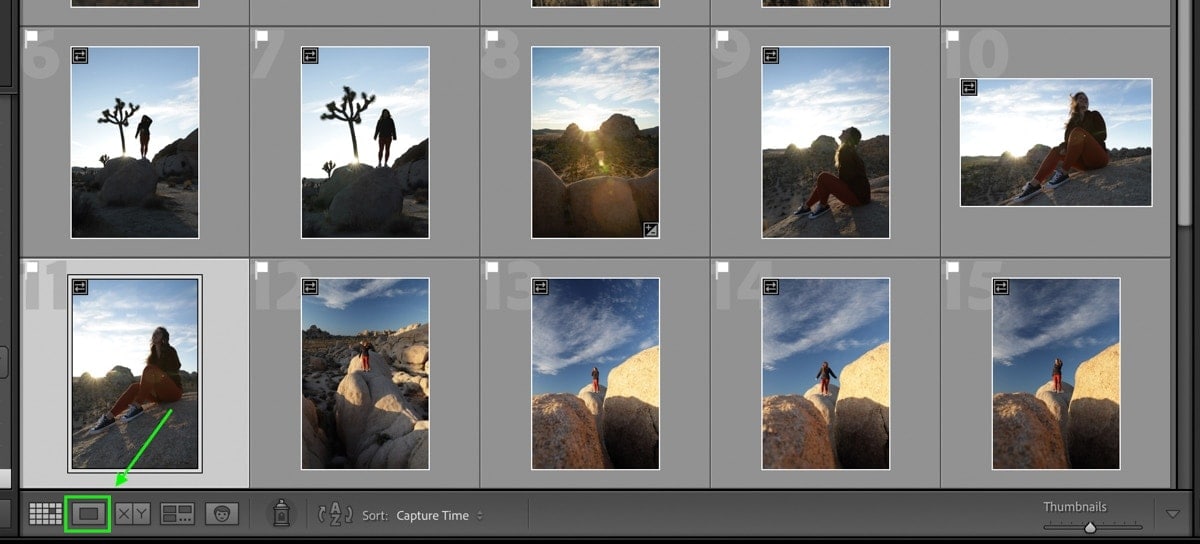
Task: Select photo 8 of sun flare over boulders
Action: pyautogui.click(x=595, y=142)
